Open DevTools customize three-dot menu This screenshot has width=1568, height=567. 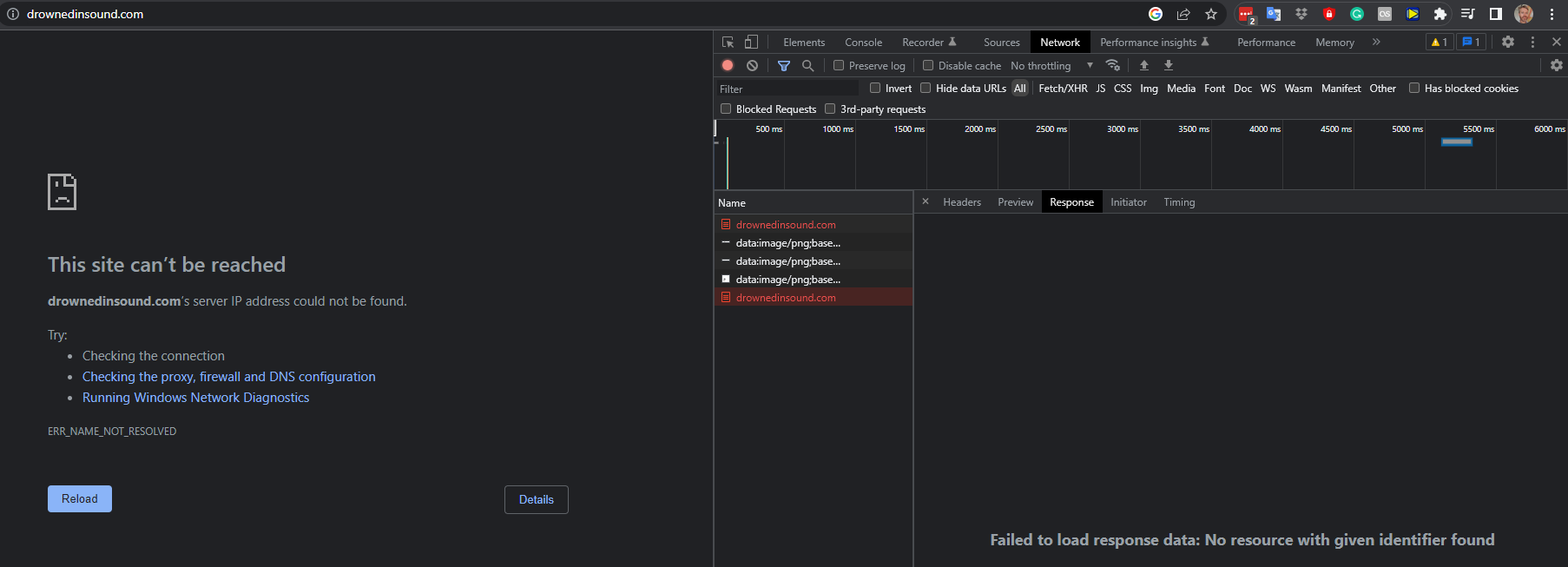point(1532,42)
